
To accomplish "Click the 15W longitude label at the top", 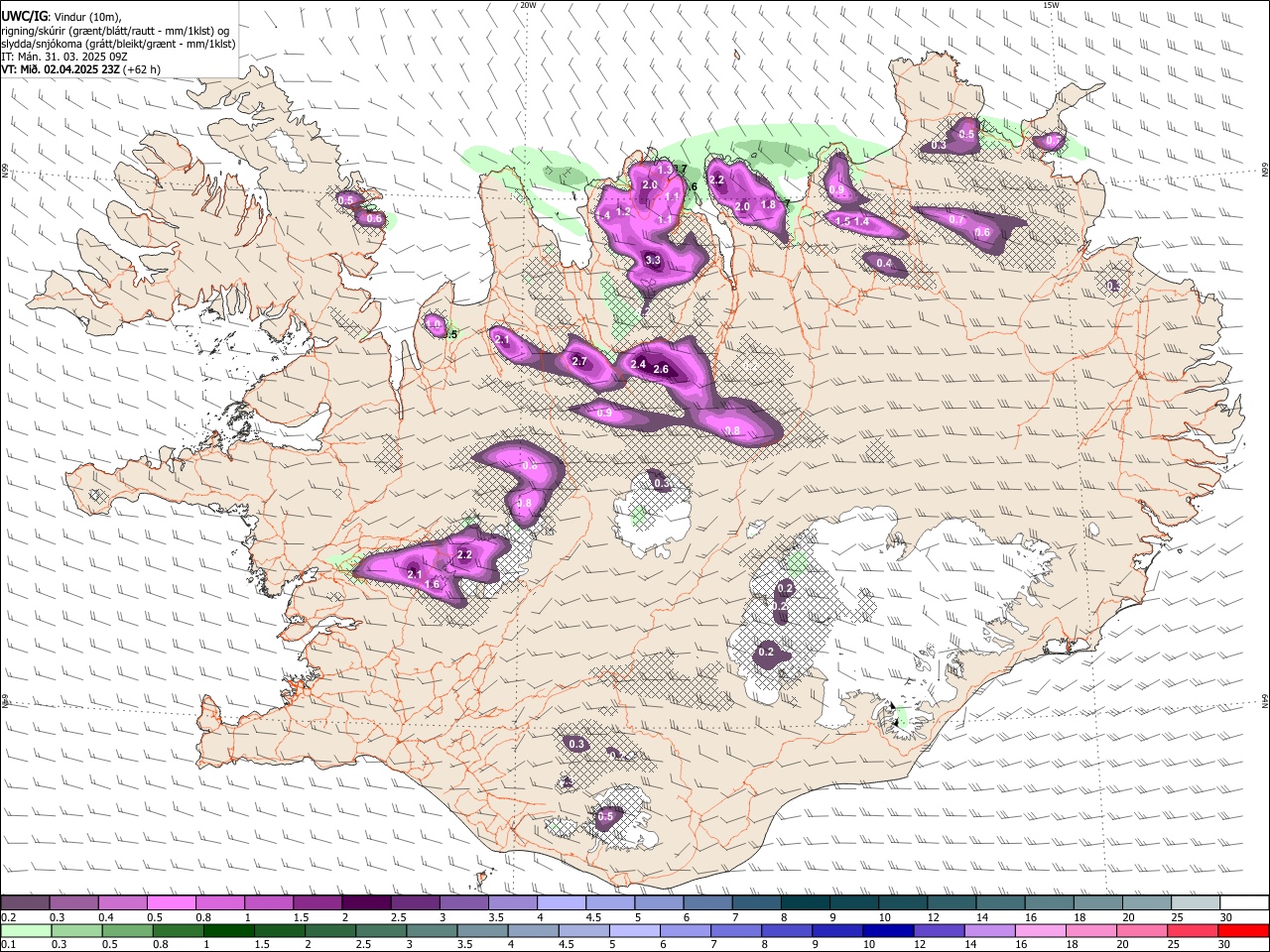I will pos(1051,5).
